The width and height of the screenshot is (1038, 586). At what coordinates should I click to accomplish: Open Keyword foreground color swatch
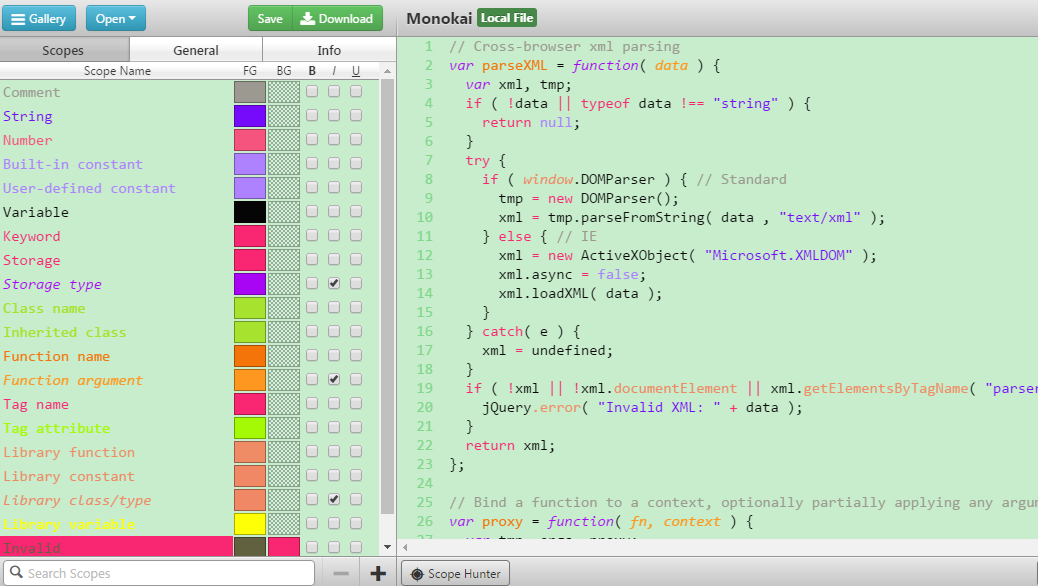tap(250, 236)
